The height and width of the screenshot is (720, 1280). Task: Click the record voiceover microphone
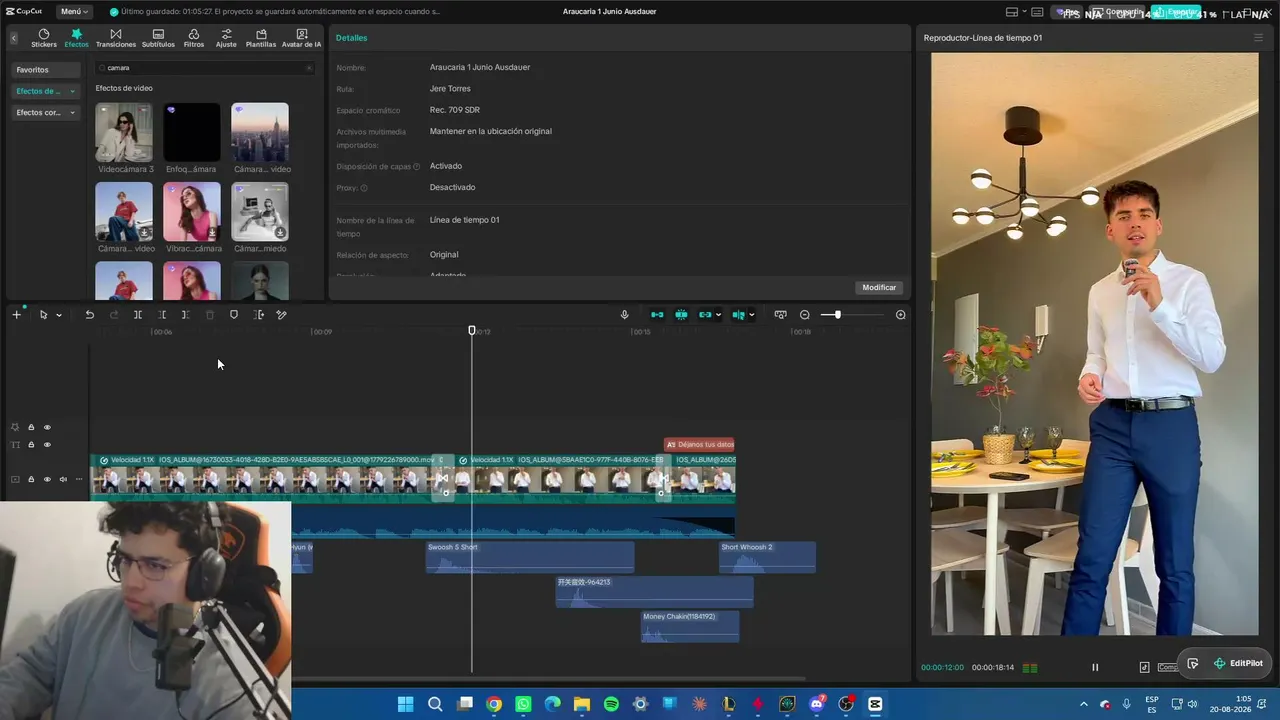[625, 315]
